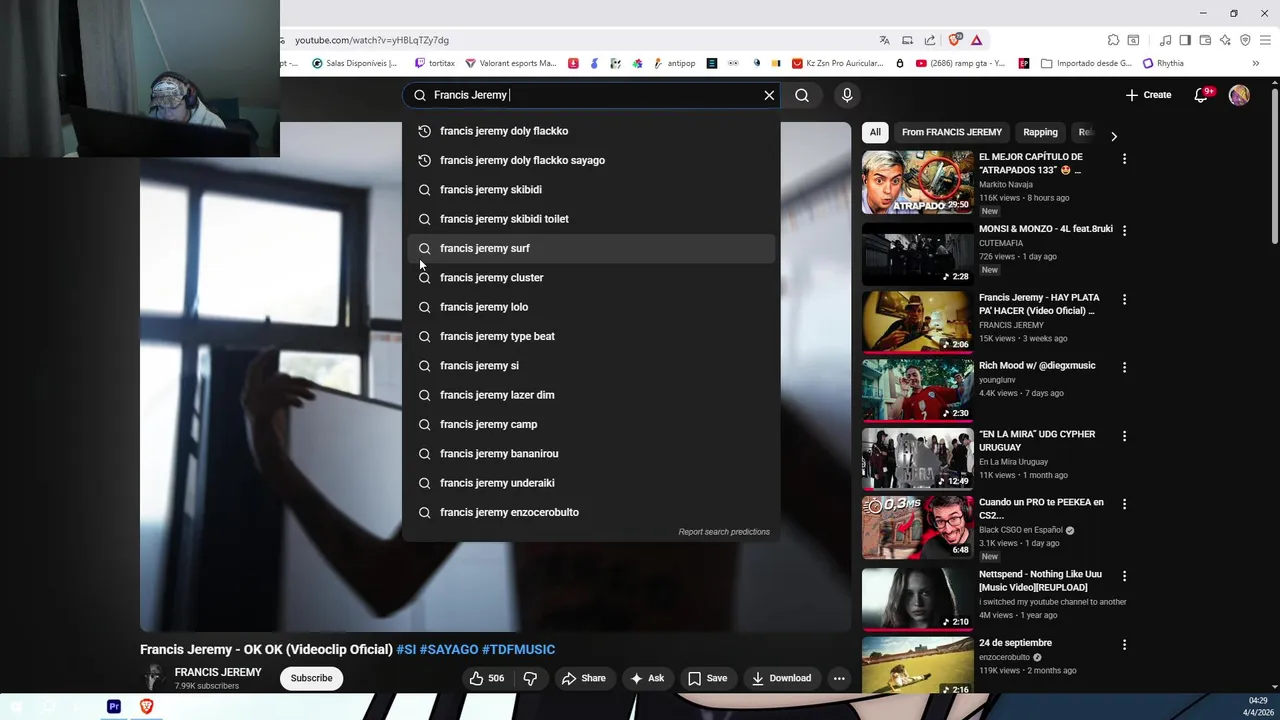Open video title Rich Mood w/ @diegxmusic
The width and height of the screenshot is (1280, 720).
point(1037,366)
